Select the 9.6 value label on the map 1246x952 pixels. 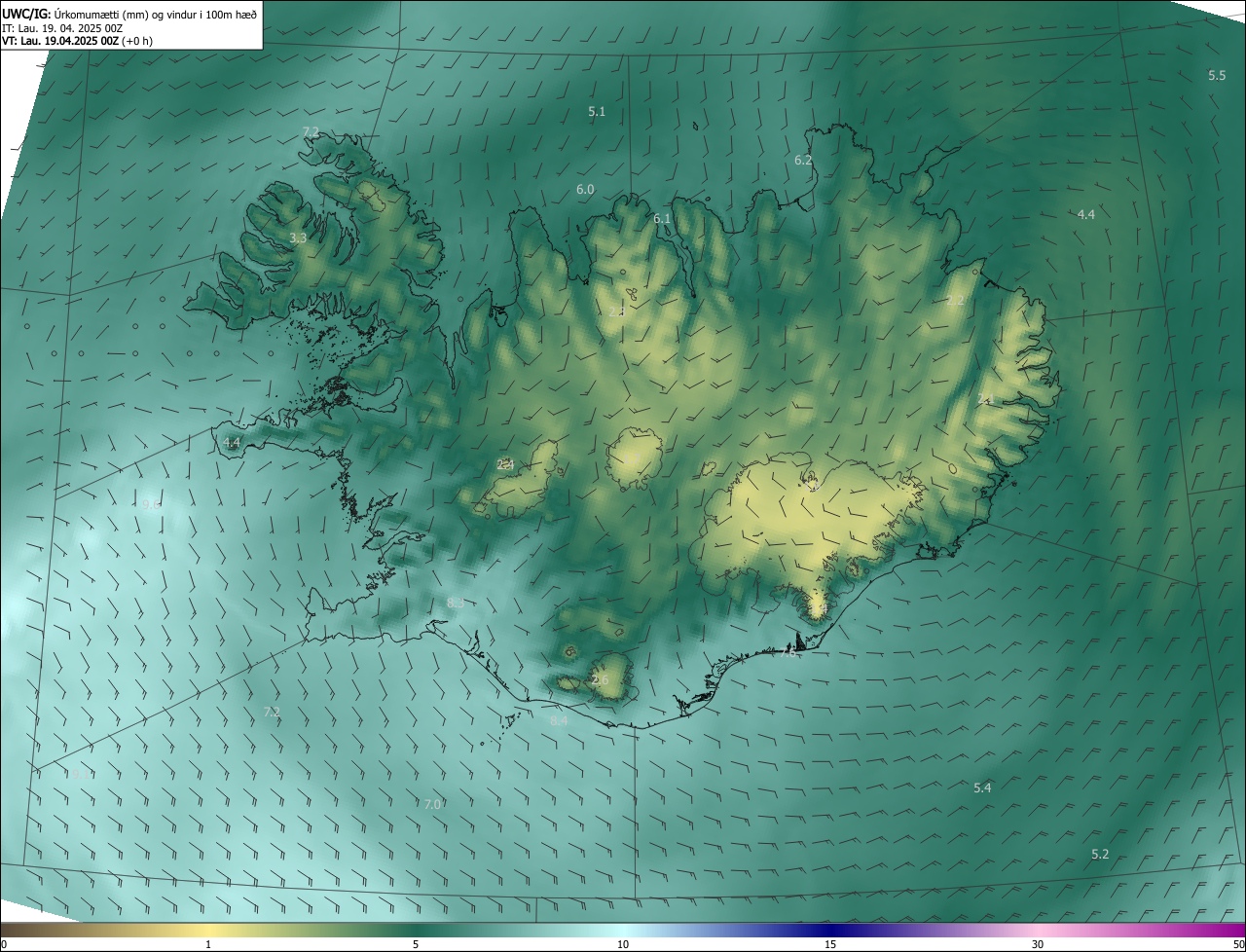[x=151, y=504]
